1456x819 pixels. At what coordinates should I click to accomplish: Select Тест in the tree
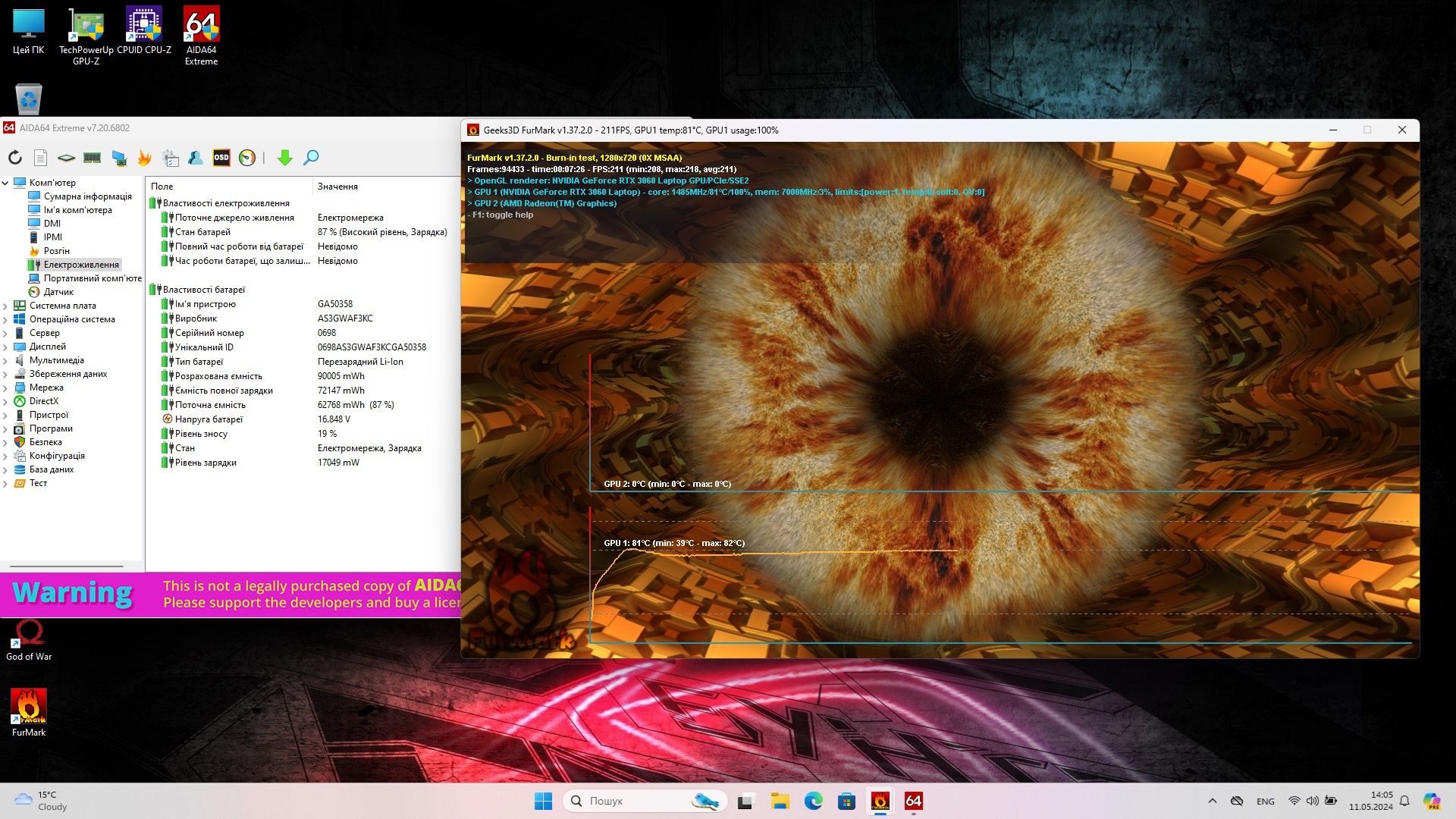30,483
